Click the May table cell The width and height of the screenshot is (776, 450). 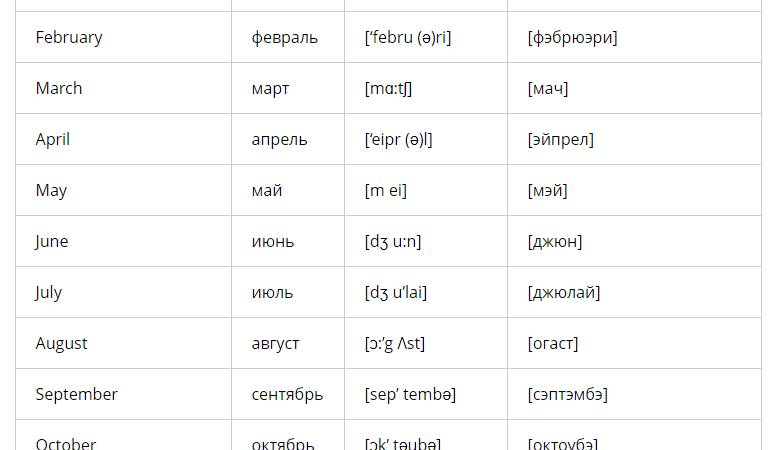[51, 191]
